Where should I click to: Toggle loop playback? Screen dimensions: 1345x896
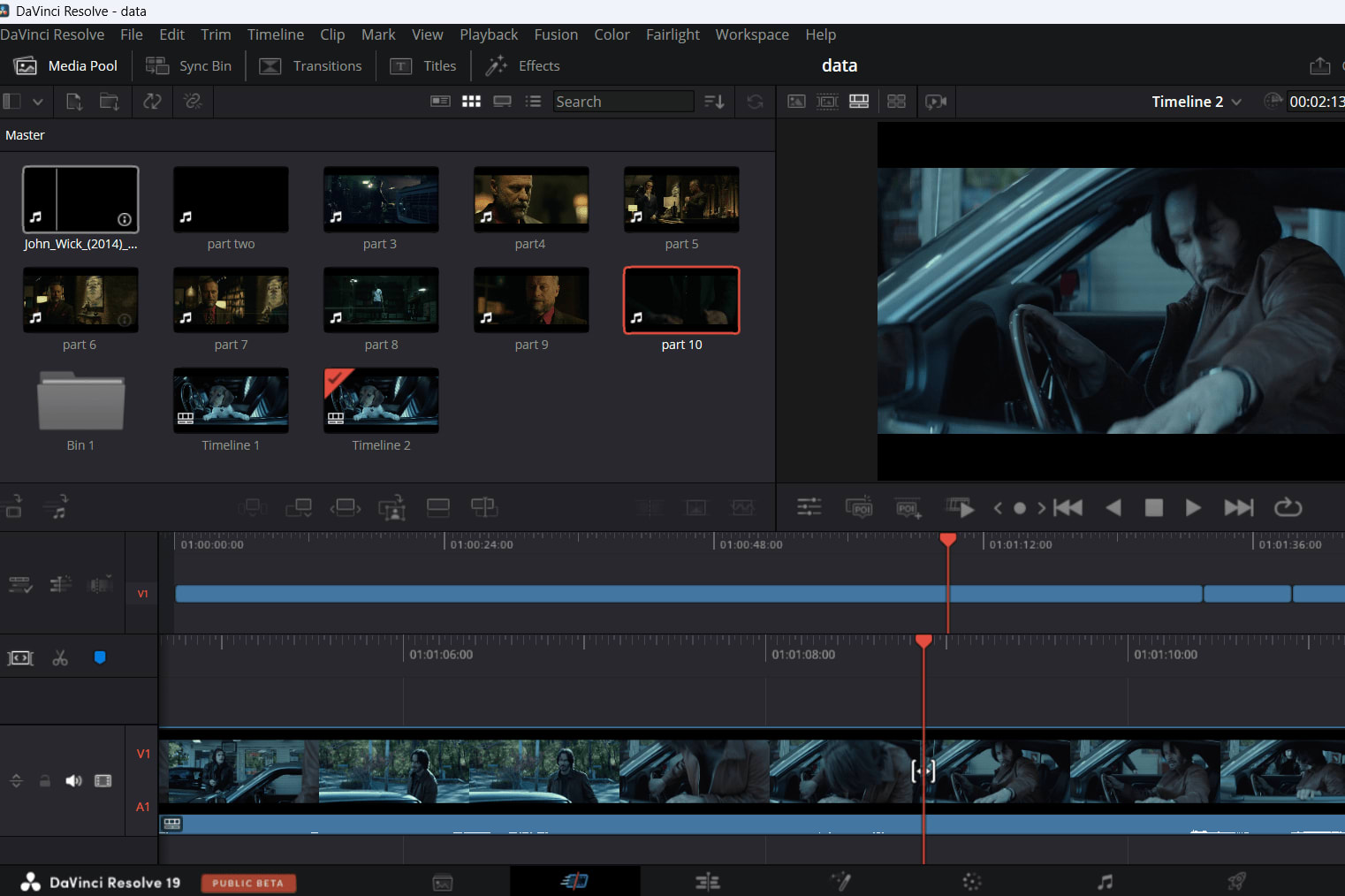[x=1288, y=507]
